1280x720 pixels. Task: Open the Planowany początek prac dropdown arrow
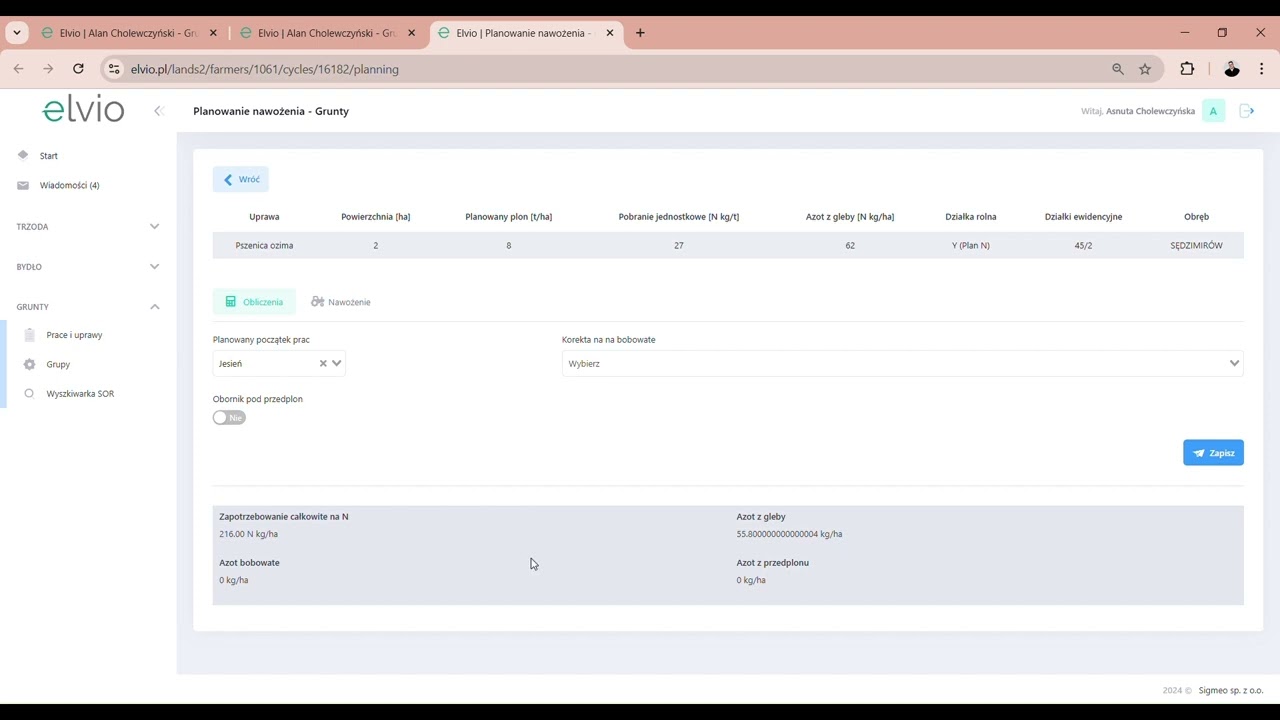coord(337,364)
